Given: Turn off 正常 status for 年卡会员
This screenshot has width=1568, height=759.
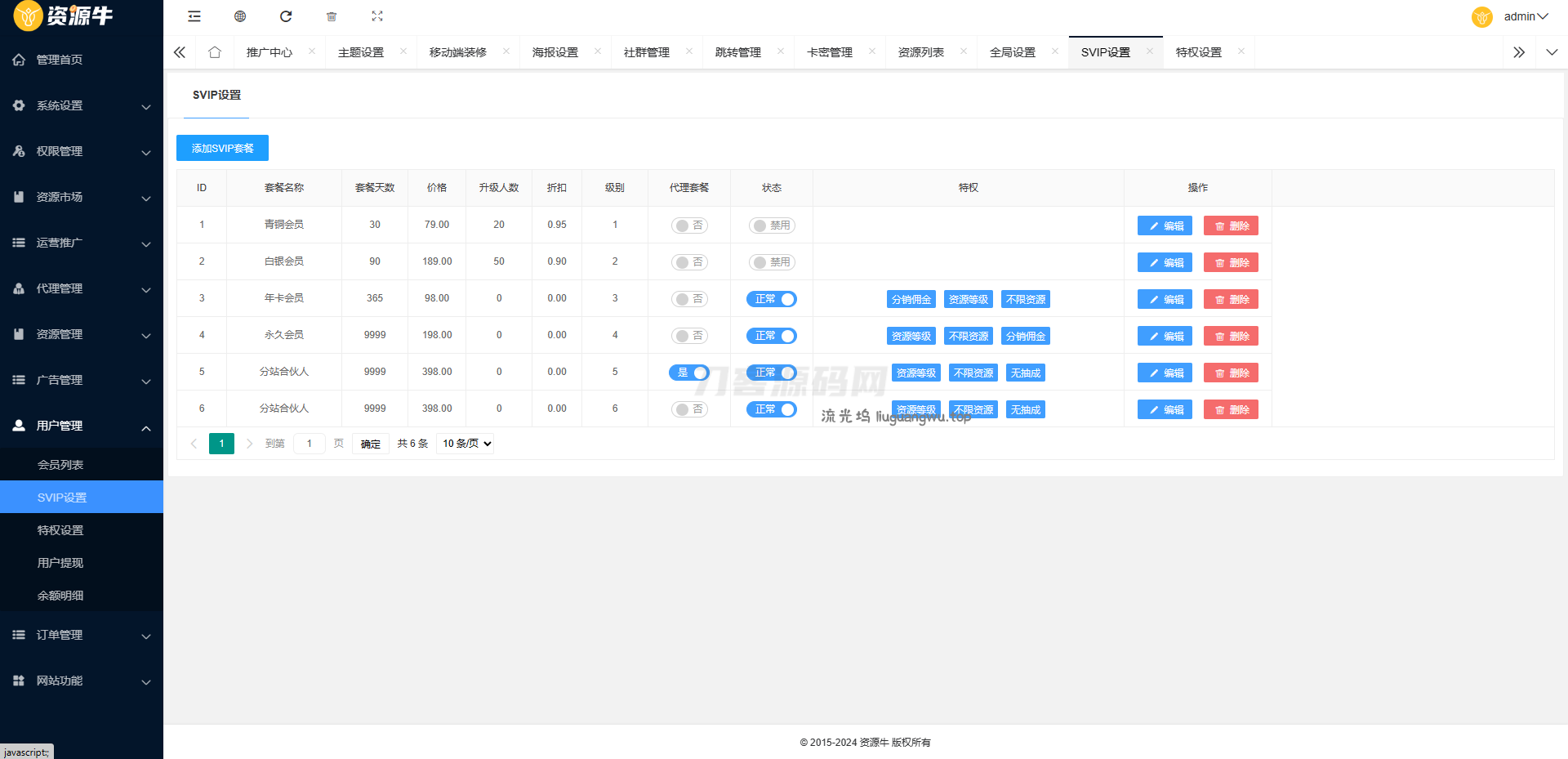Looking at the screenshot, I should (x=771, y=299).
